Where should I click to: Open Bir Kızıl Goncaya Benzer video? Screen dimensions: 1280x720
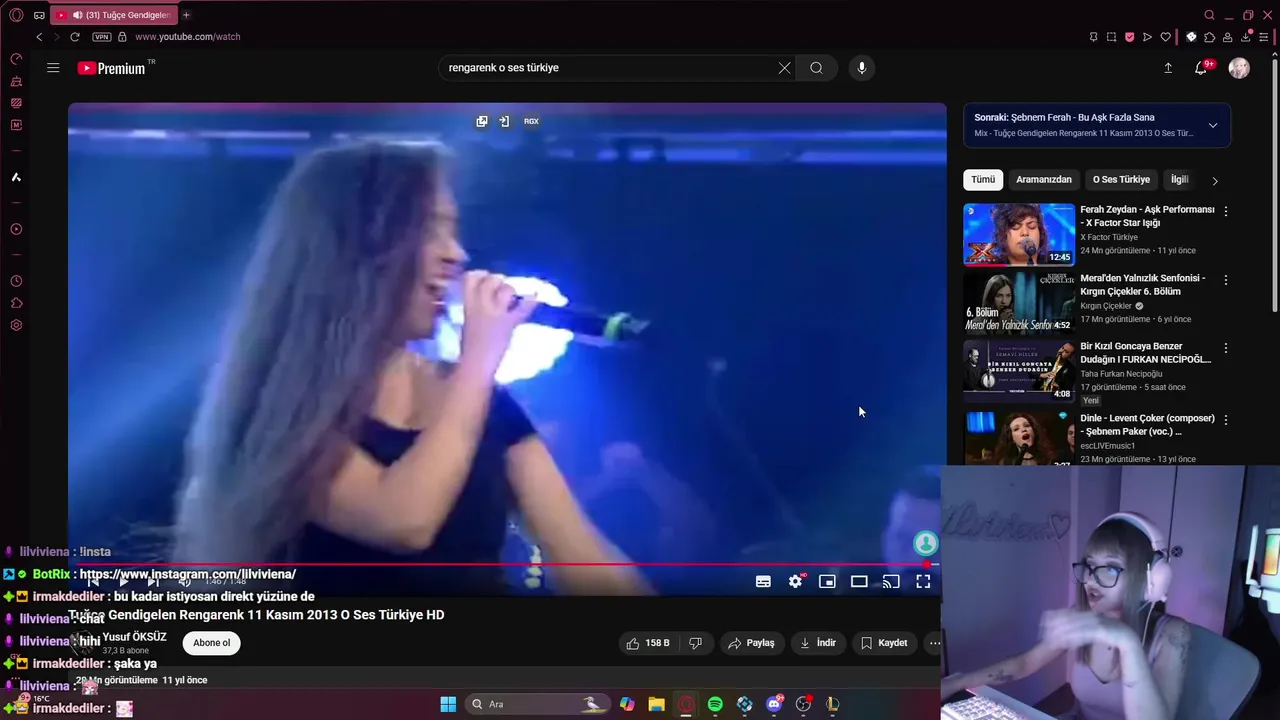[1019, 371]
